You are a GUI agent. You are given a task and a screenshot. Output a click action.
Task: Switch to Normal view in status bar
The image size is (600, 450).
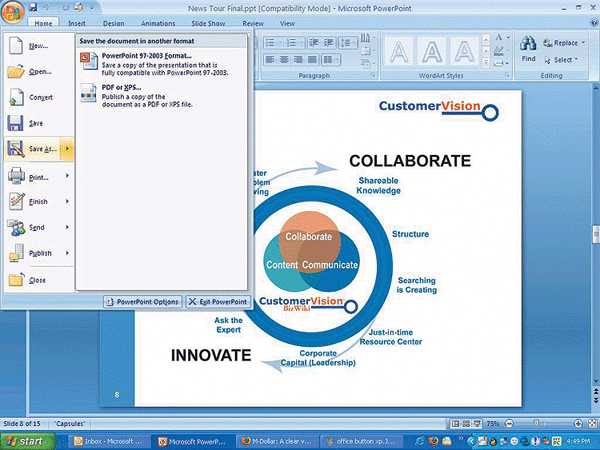pyautogui.click(x=455, y=423)
